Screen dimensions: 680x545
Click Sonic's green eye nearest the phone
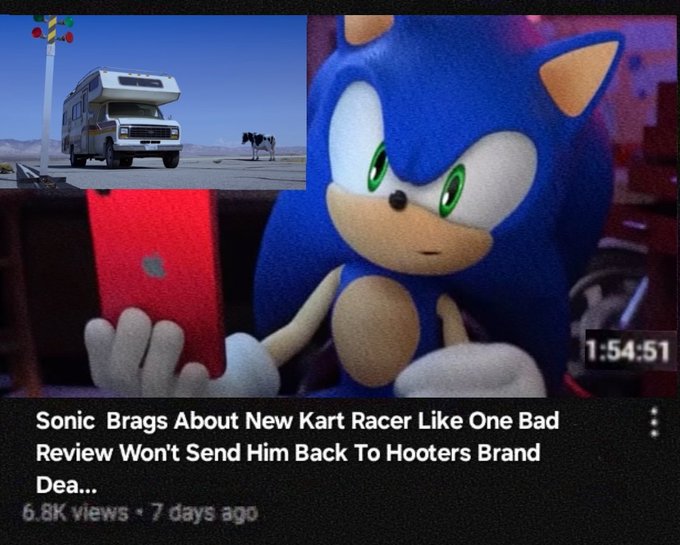(378, 166)
